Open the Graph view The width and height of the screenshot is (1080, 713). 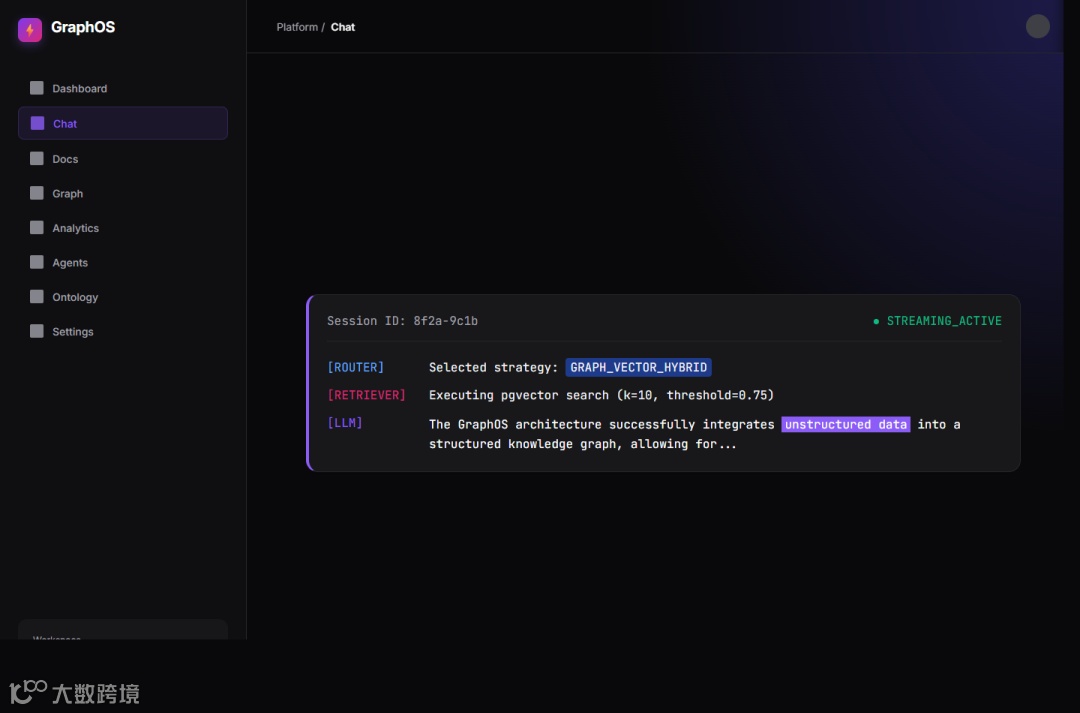123,194
